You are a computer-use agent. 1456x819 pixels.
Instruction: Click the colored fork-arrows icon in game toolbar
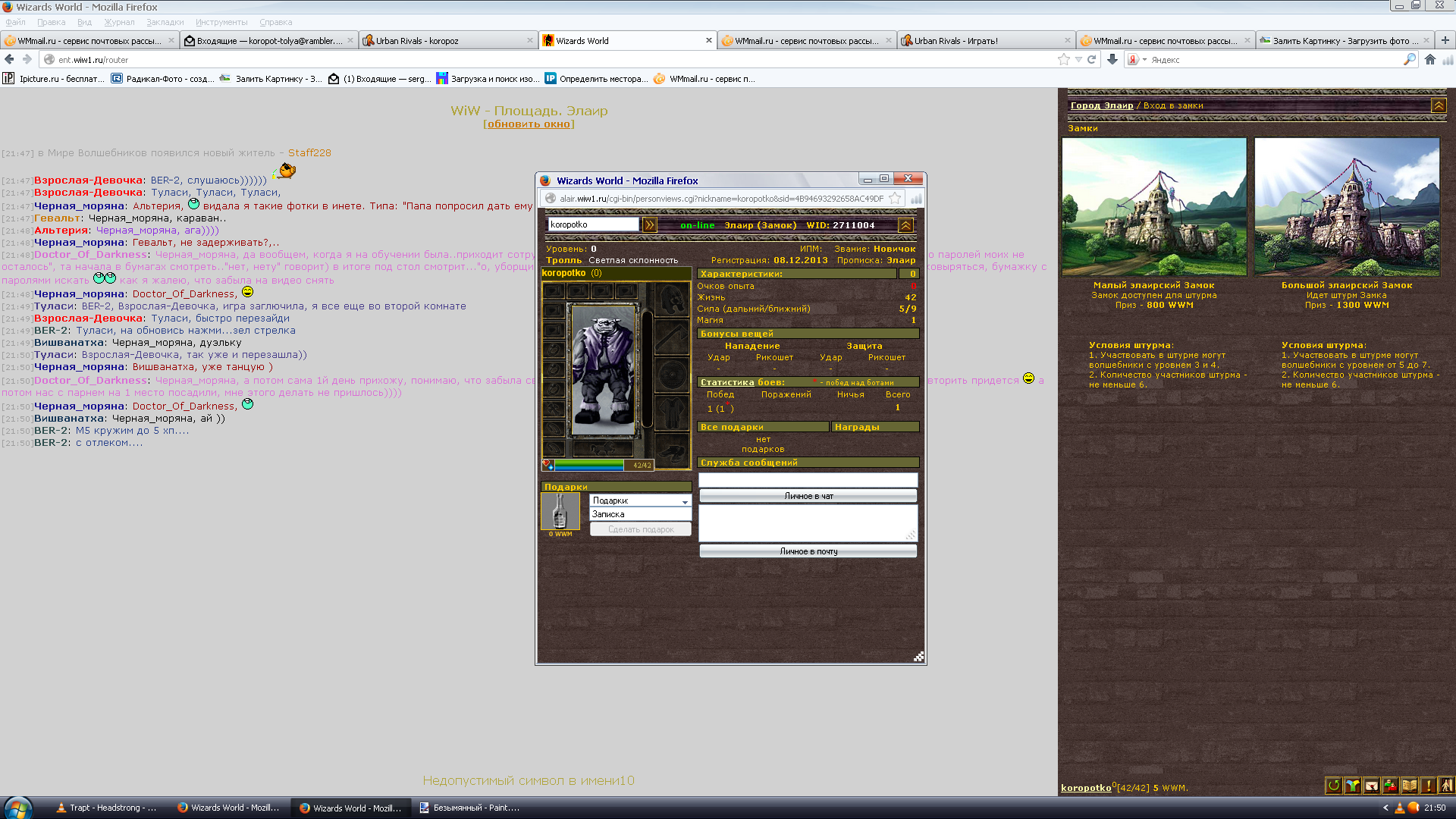tap(1352, 786)
